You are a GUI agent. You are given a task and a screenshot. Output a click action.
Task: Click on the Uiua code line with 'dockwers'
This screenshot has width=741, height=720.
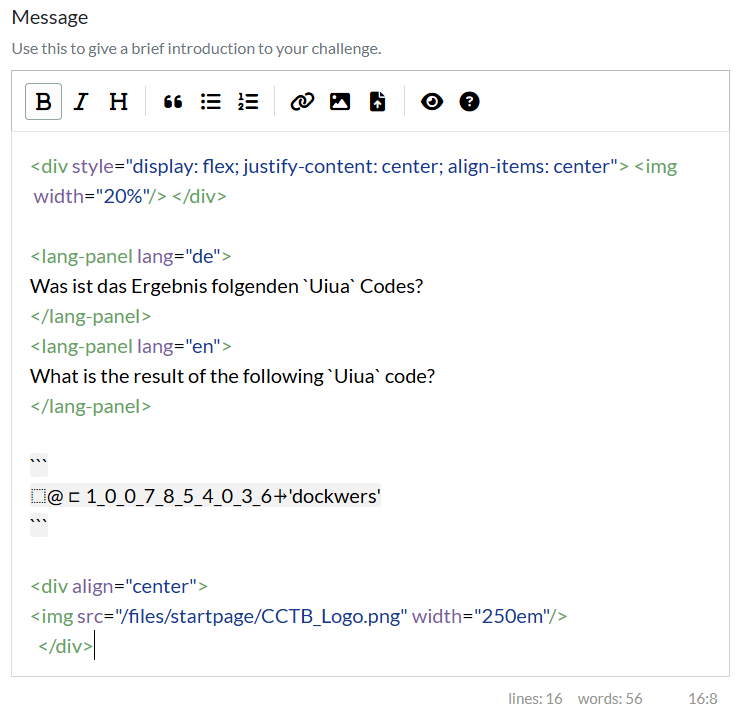click(205, 496)
